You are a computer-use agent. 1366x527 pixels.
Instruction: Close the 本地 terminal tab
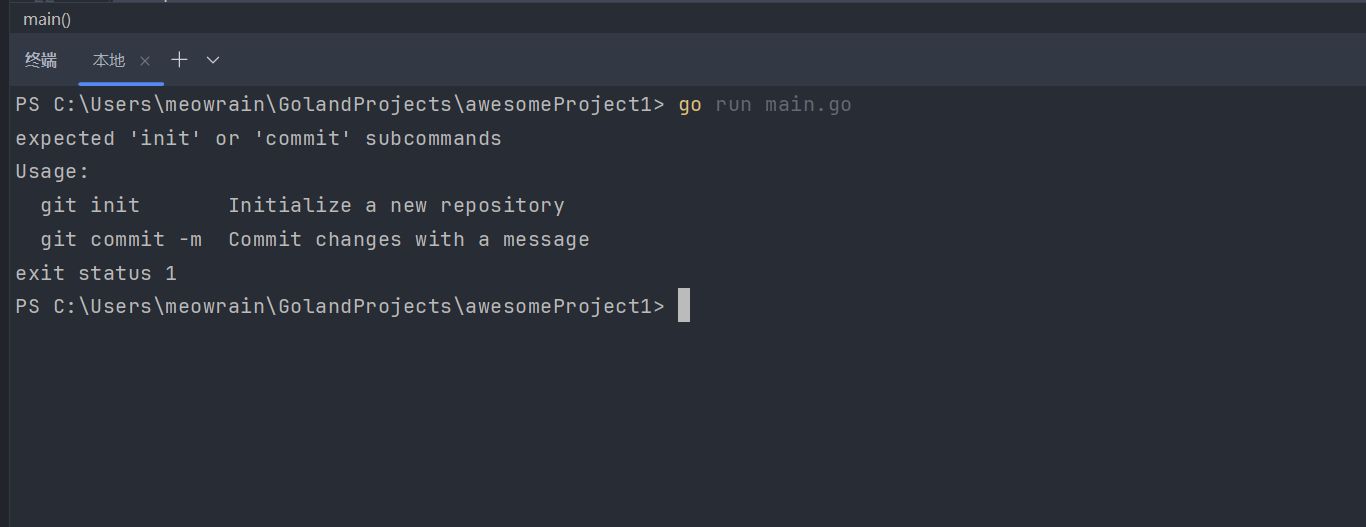pos(145,61)
